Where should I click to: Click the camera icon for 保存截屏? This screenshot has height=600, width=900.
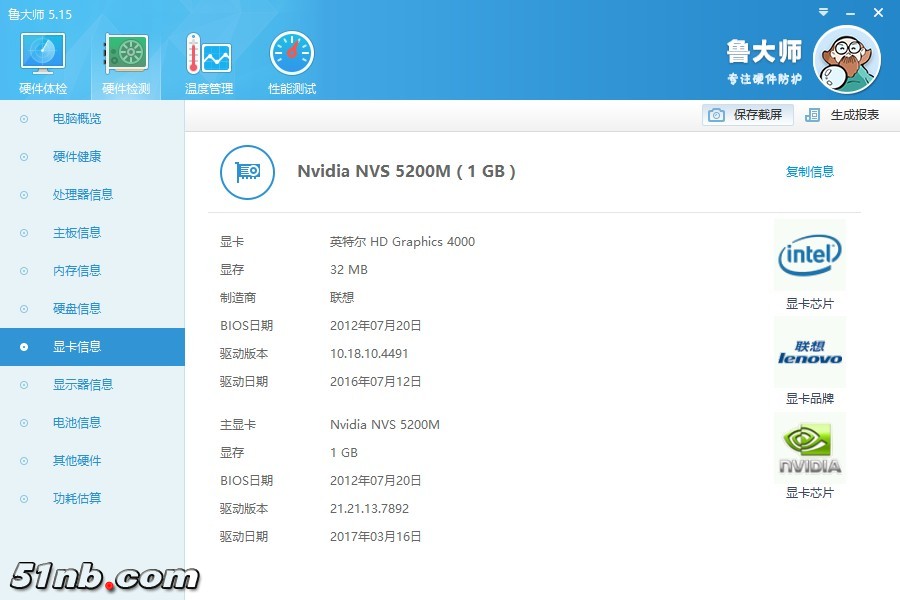pos(716,115)
